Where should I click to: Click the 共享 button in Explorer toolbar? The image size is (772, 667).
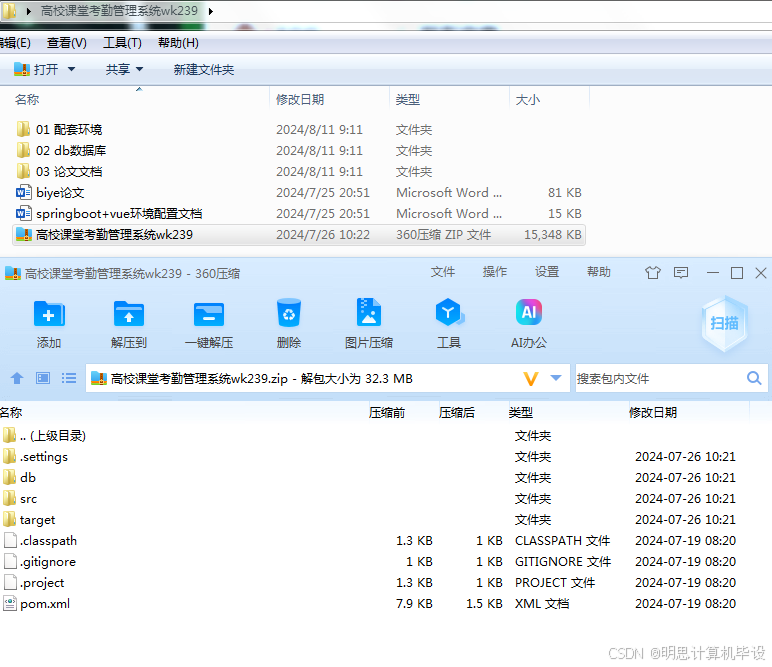[118, 69]
